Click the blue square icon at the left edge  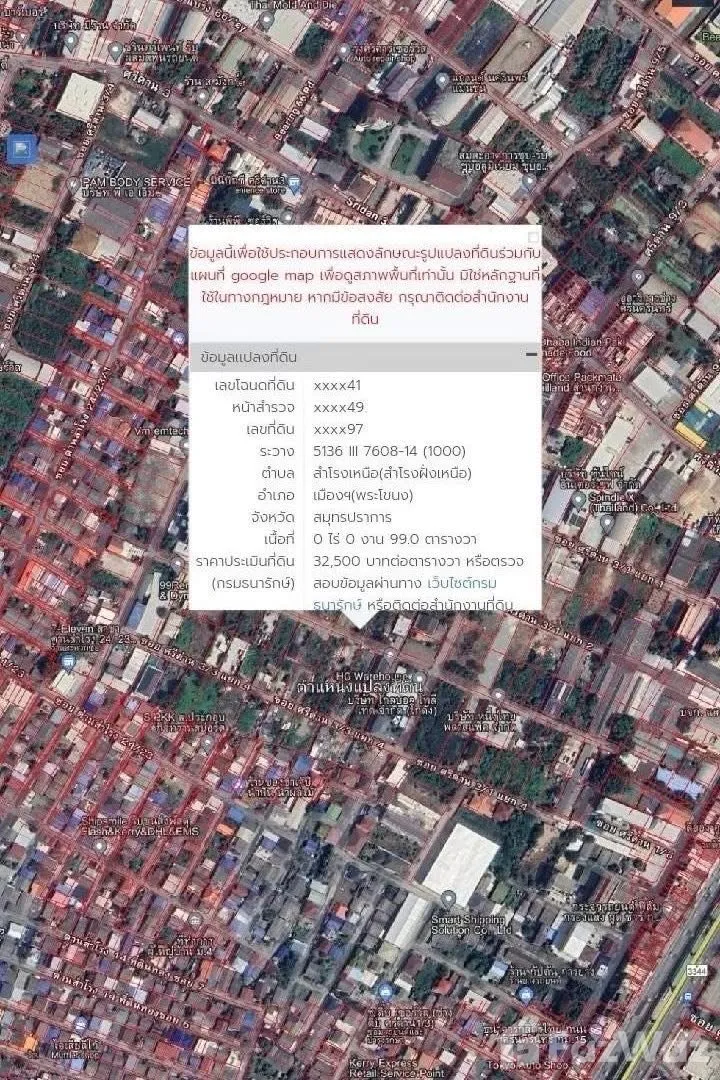click(x=22, y=151)
